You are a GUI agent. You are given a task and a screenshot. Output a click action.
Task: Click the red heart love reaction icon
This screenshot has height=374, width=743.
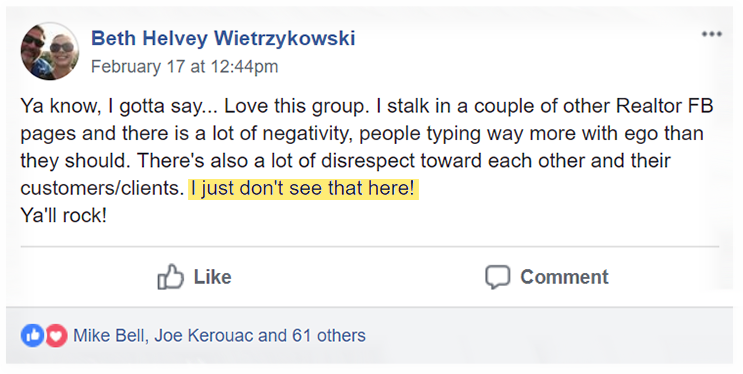tap(55, 336)
